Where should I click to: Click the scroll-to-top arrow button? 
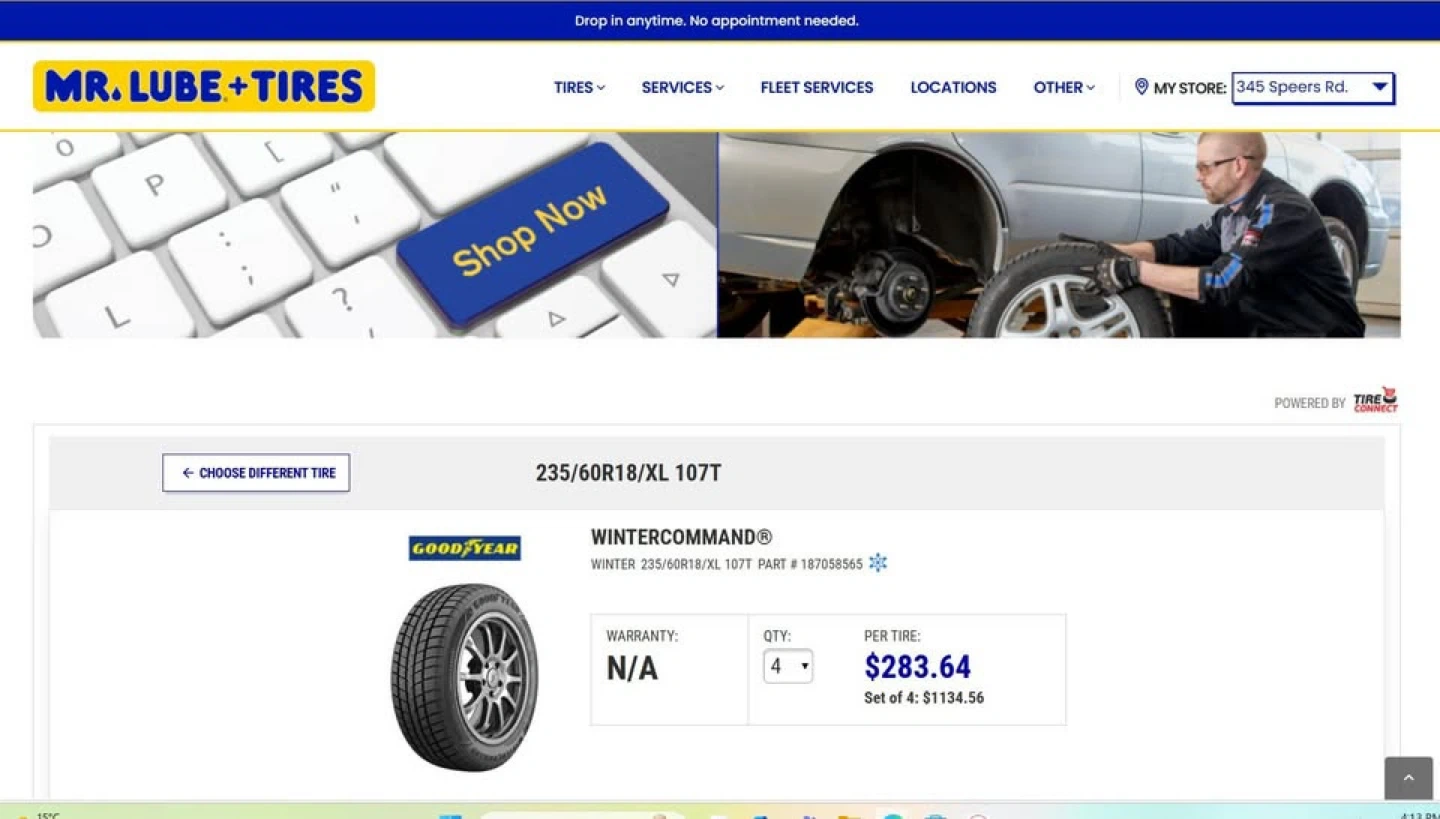(1408, 778)
